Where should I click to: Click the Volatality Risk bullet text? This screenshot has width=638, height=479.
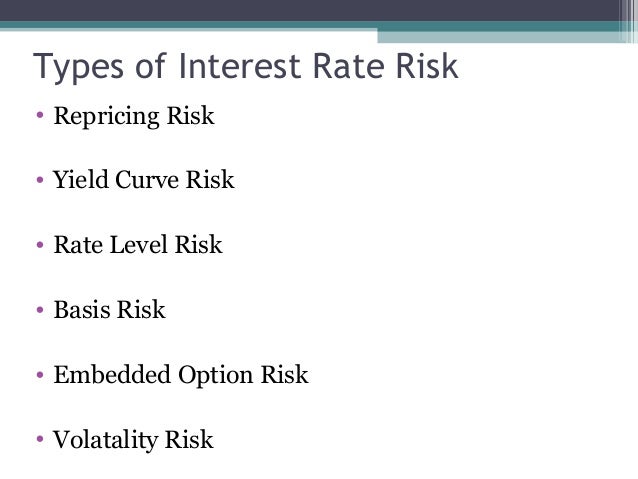133,441
